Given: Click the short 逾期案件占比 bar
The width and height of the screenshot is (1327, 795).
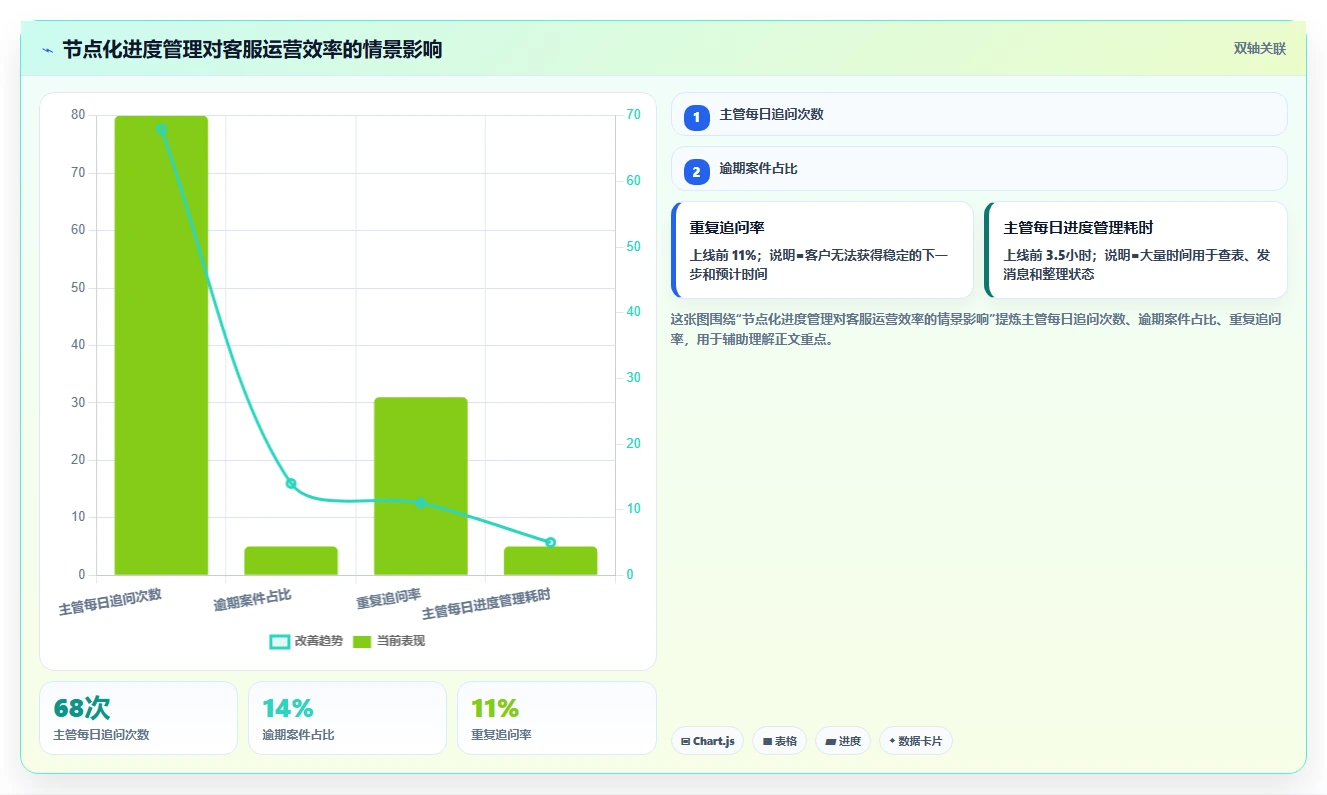Looking at the screenshot, I should (x=291, y=561).
